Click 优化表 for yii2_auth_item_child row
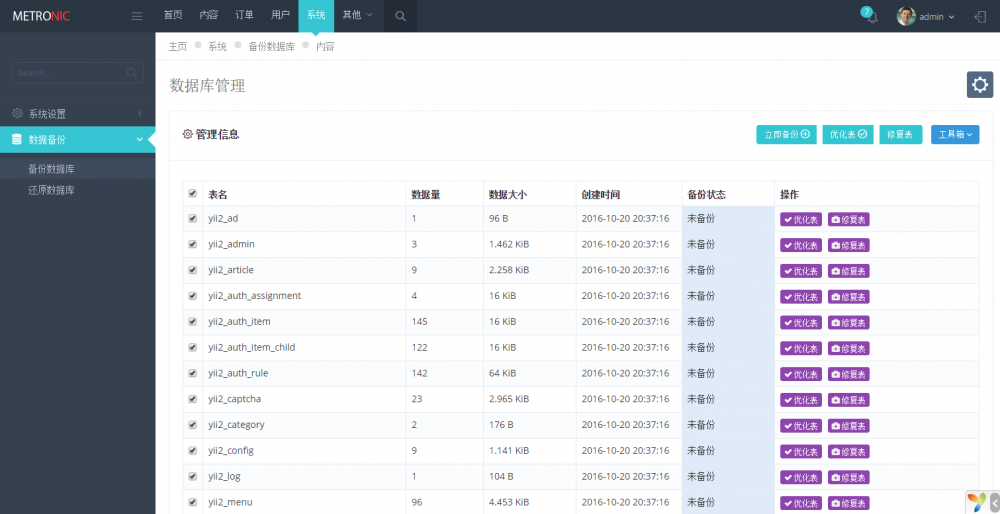This screenshot has height=514, width=1000. [801, 348]
